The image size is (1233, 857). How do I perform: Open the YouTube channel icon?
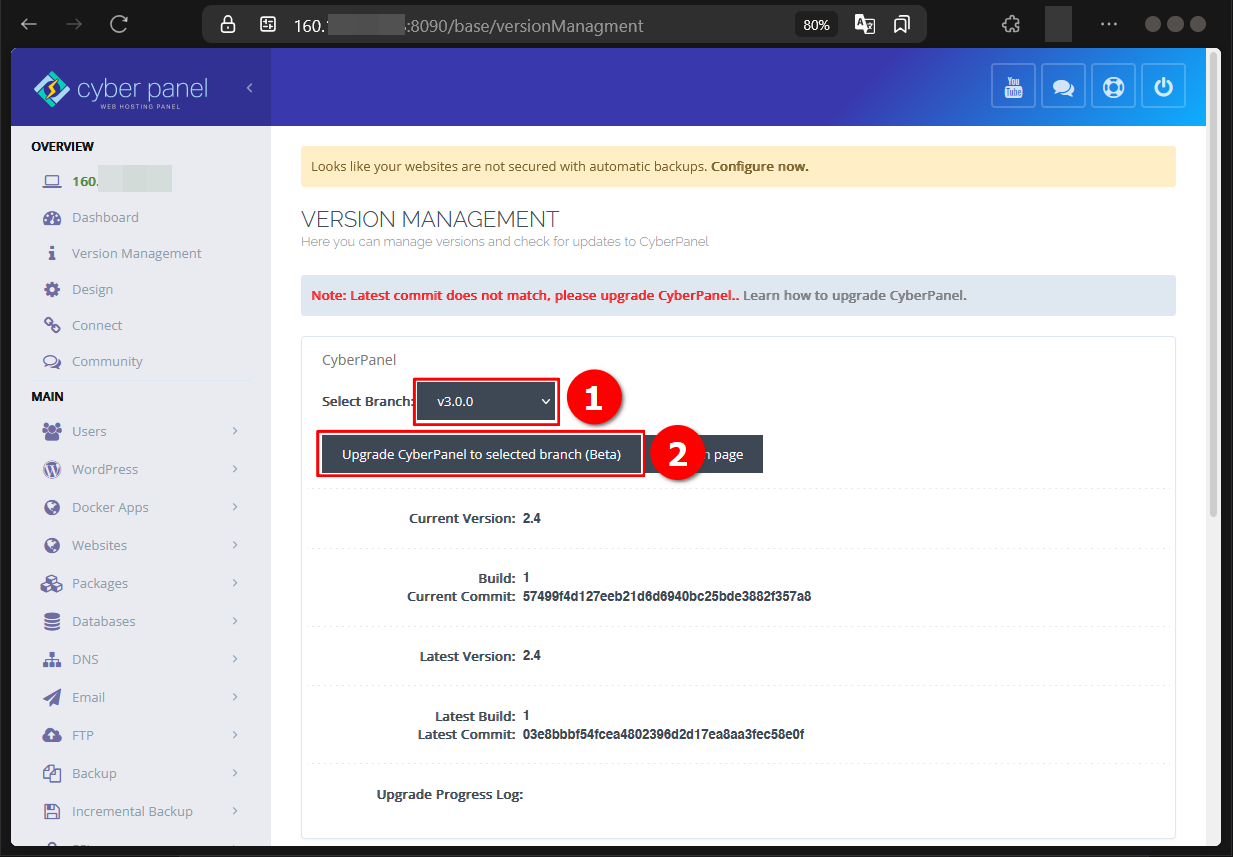[1013, 86]
